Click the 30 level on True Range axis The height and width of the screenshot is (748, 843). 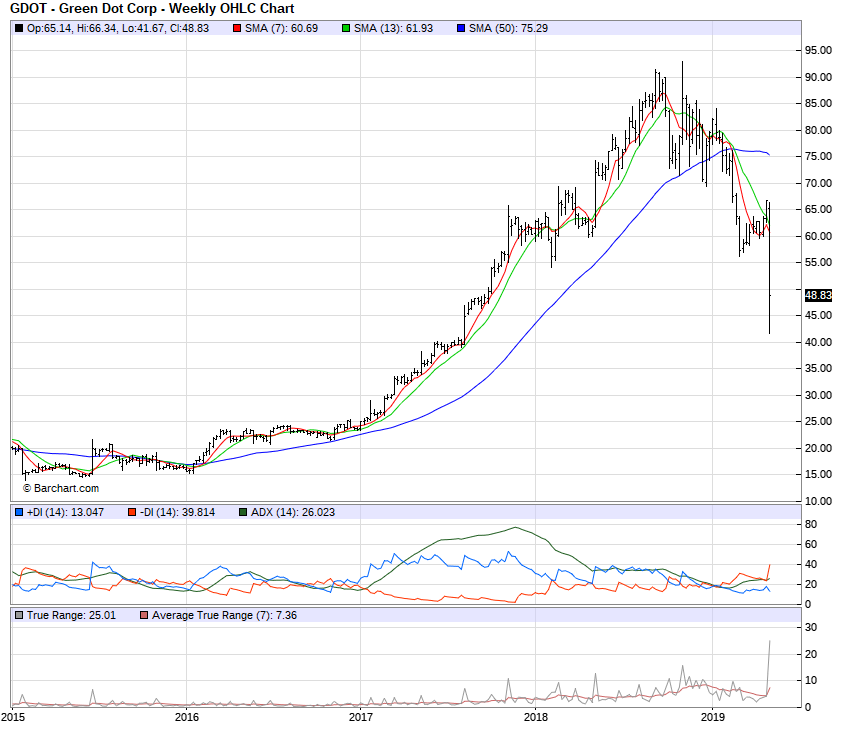coord(811,627)
